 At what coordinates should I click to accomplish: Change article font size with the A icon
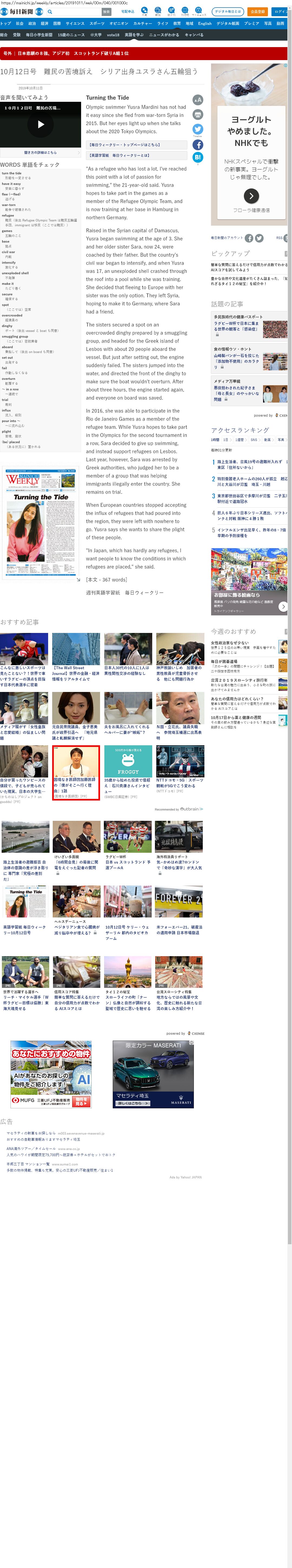coord(198,100)
